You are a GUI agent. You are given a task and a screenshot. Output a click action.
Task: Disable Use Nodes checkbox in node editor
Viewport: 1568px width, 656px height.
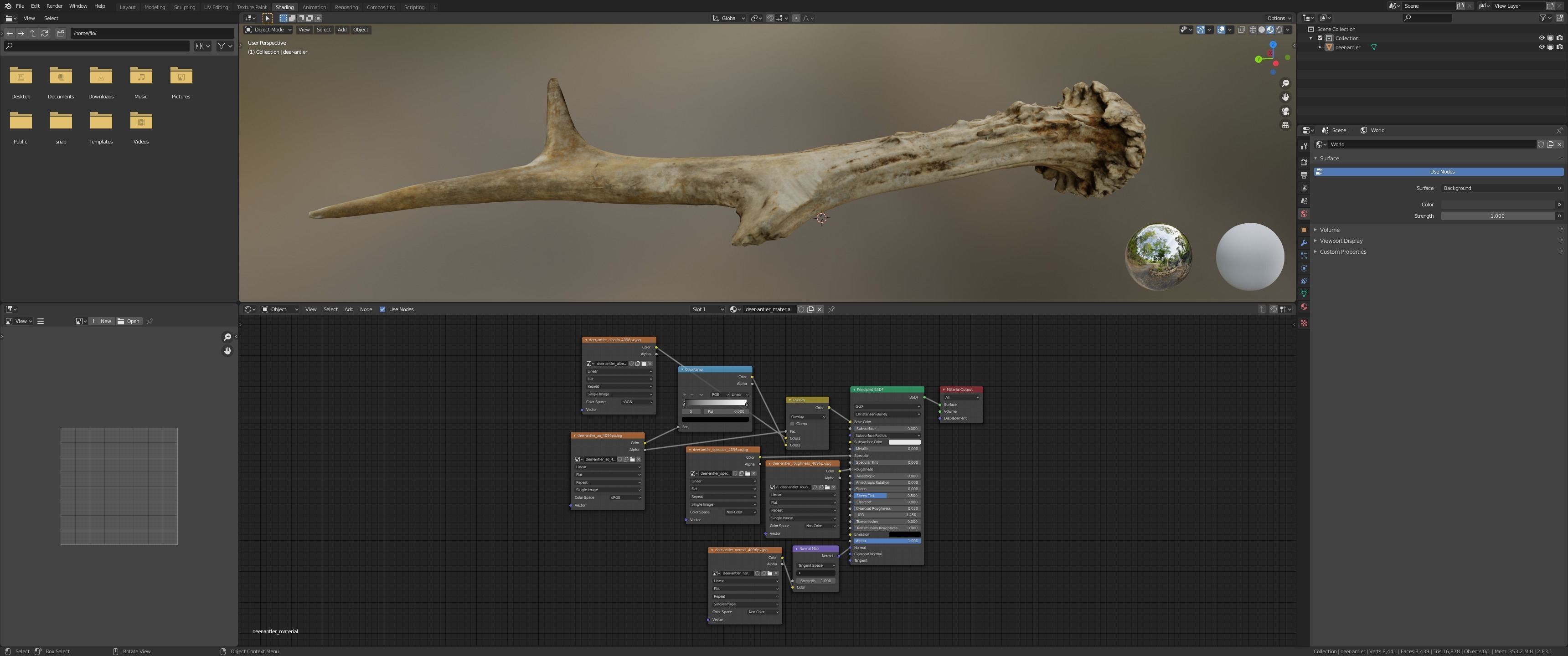pos(382,309)
